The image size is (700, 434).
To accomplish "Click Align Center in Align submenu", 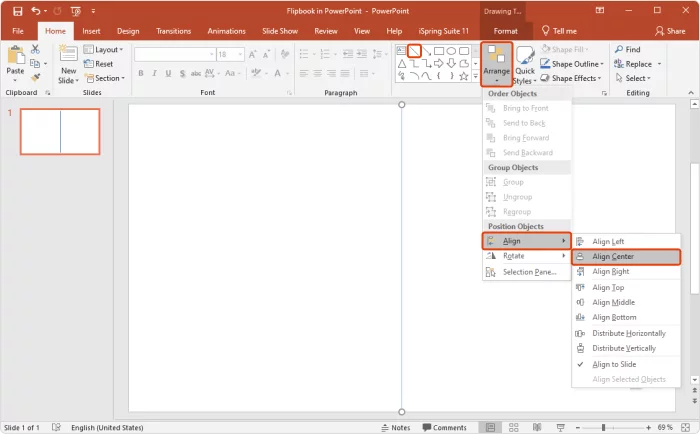I will (x=626, y=257).
